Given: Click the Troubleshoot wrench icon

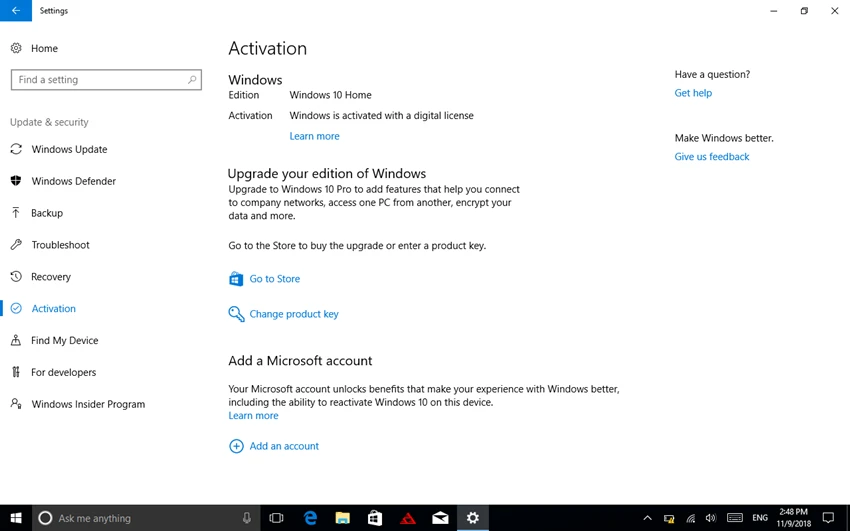Looking at the screenshot, I should [x=16, y=245].
